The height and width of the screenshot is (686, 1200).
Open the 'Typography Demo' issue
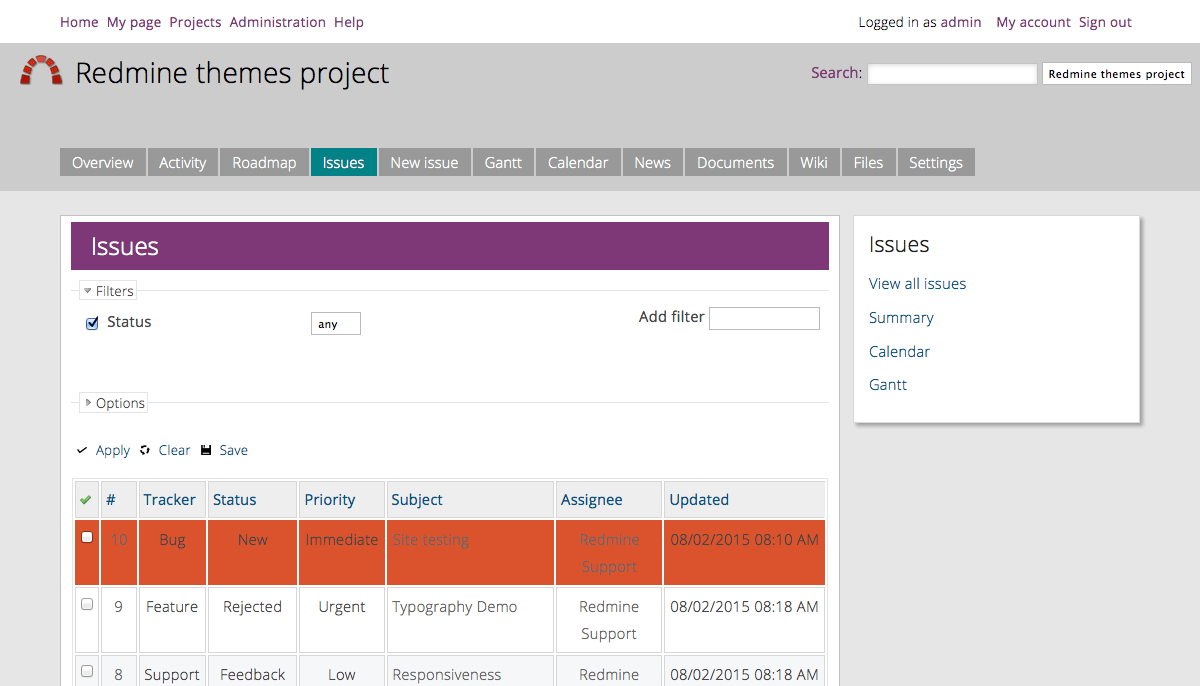[455, 607]
